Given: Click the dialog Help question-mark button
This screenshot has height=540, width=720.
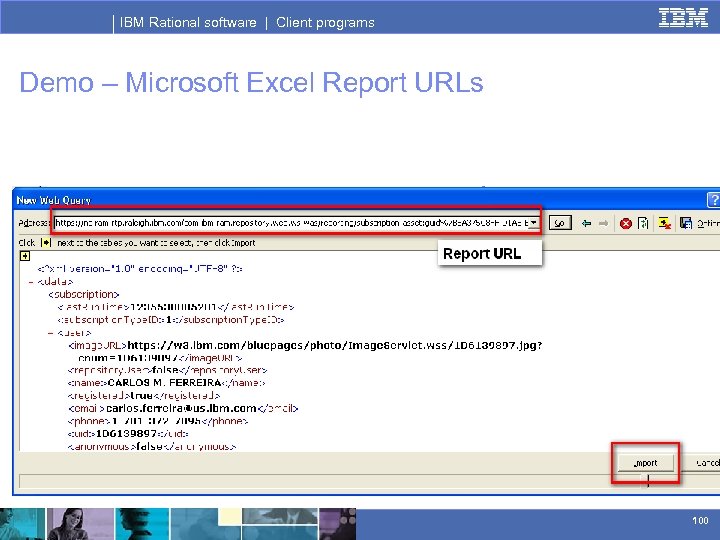Looking at the screenshot, I should point(714,200).
